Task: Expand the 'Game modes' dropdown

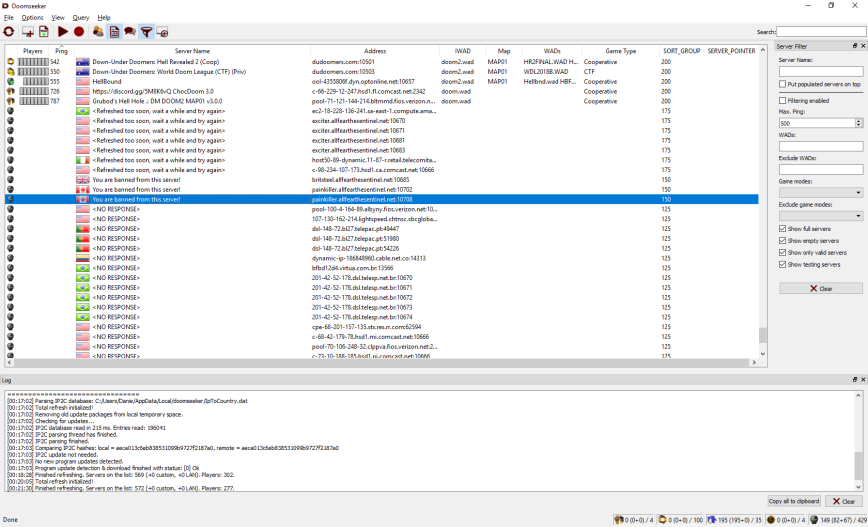Action: pyautogui.click(x=820, y=192)
